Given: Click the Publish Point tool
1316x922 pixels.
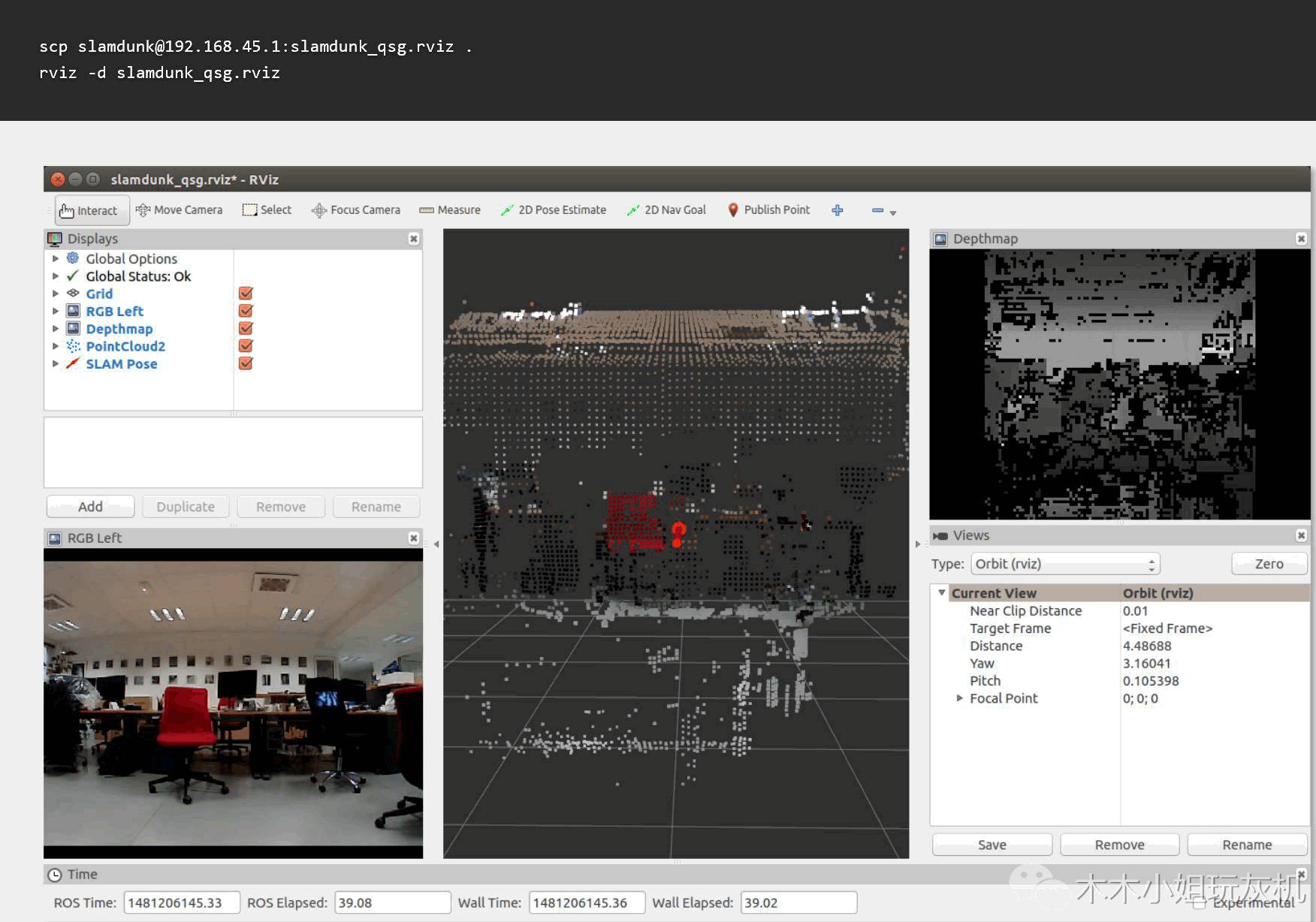Looking at the screenshot, I should tap(769, 210).
